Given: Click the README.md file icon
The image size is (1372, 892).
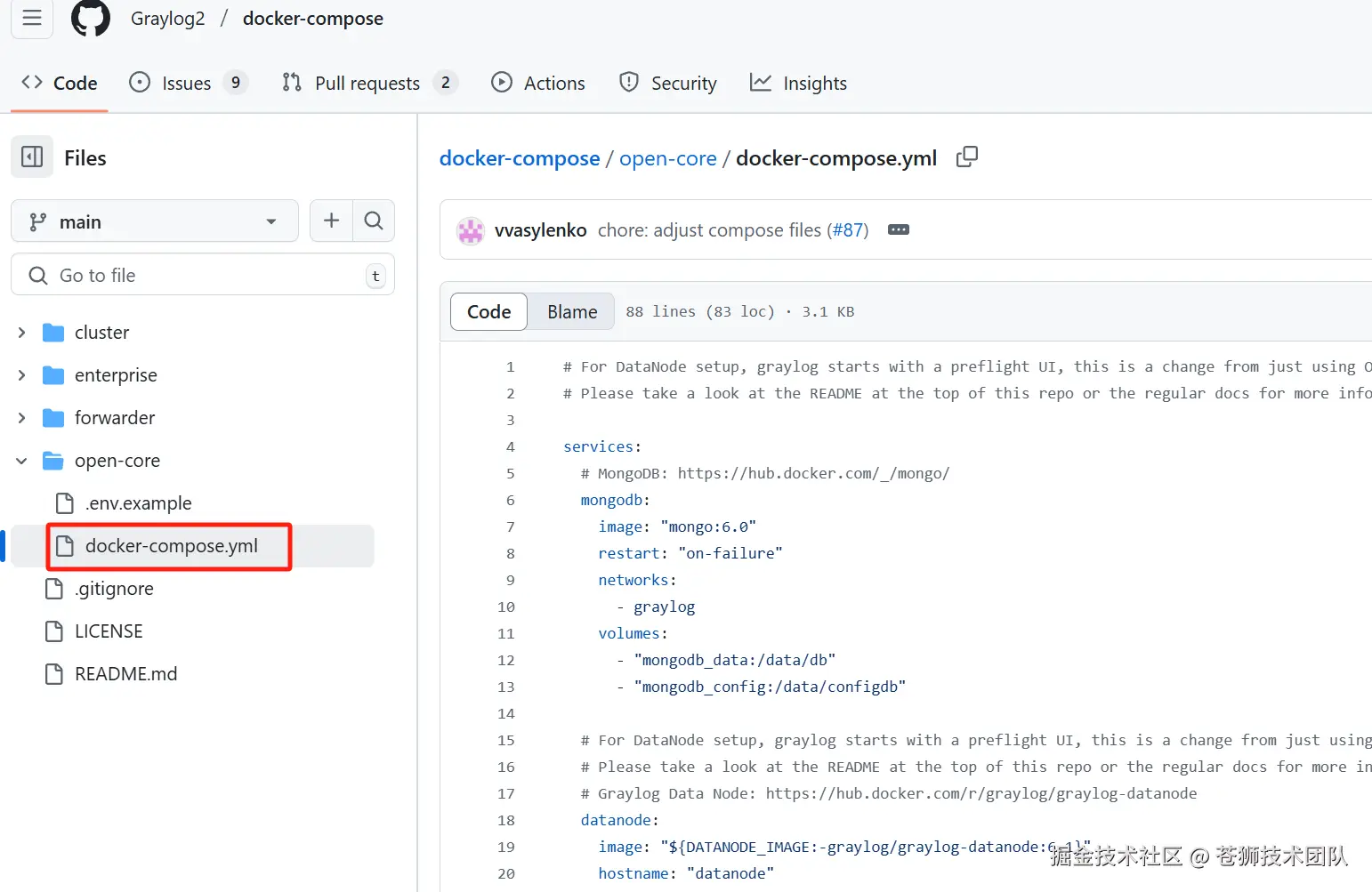Looking at the screenshot, I should [53, 674].
